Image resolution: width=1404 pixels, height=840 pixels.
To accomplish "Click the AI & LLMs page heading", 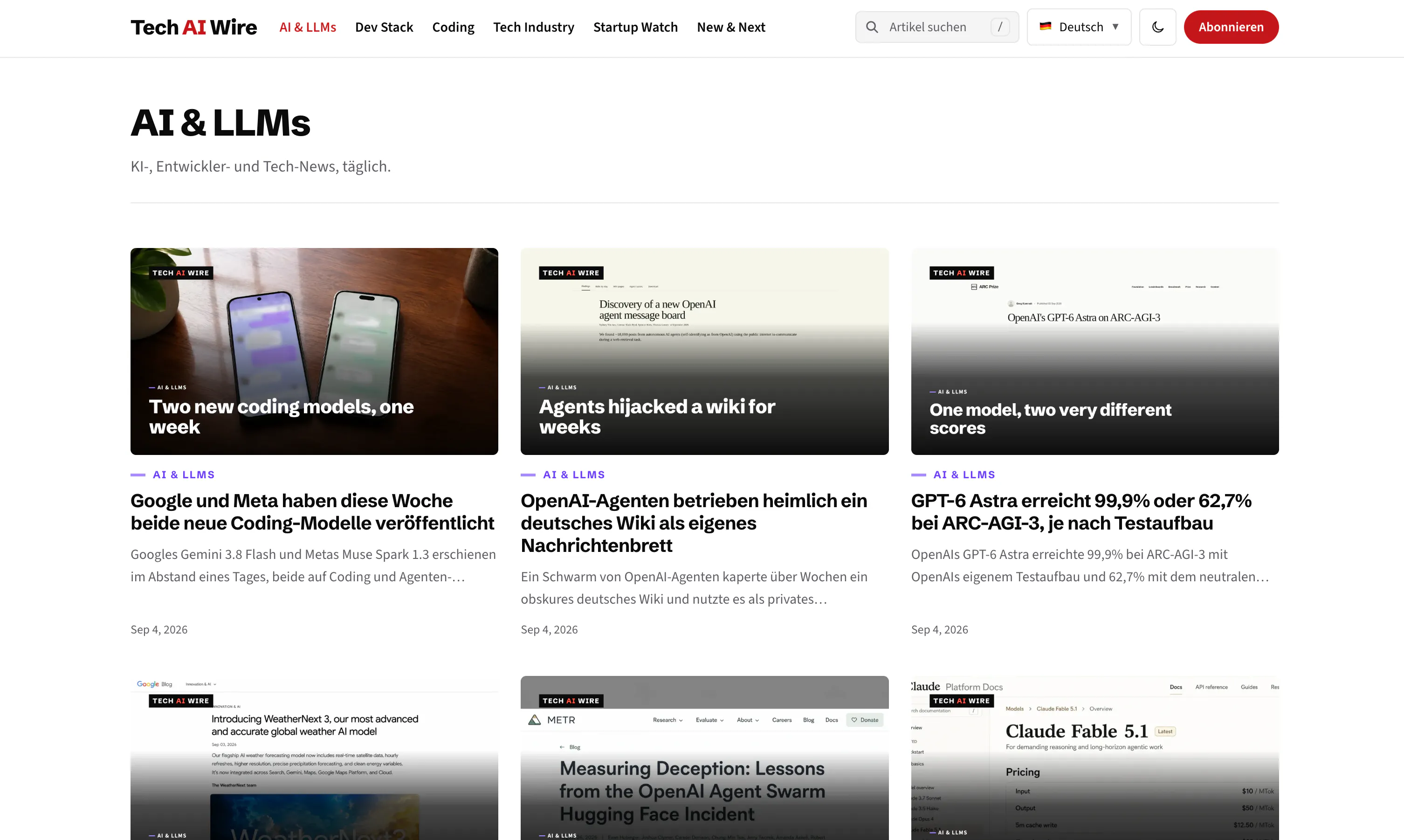I will pyautogui.click(x=220, y=123).
